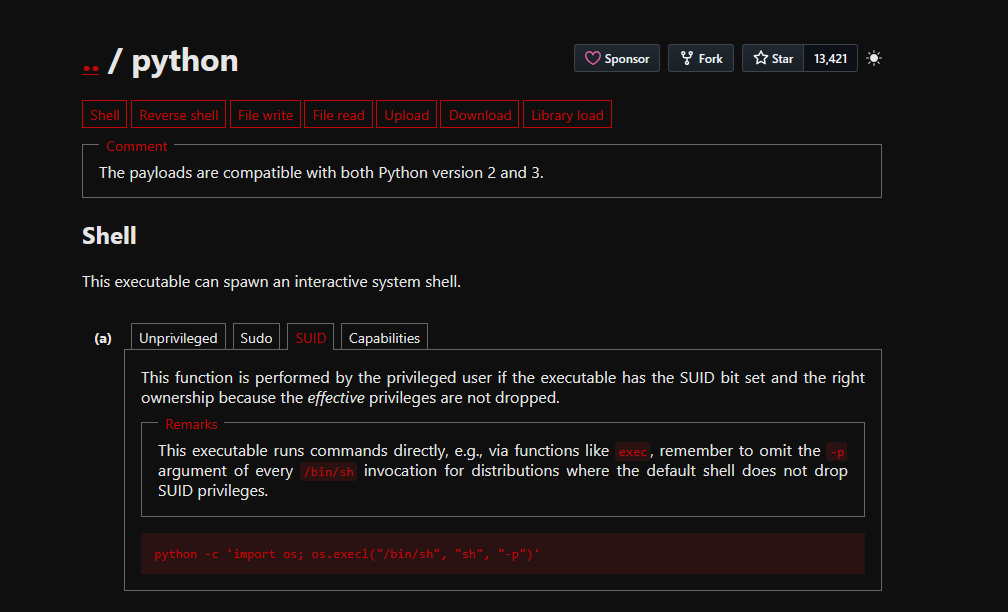The width and height of the screenshot is (1008, 612).
Task: Click the inline '/bin/sh' code snippet
Action: point(328,471)
